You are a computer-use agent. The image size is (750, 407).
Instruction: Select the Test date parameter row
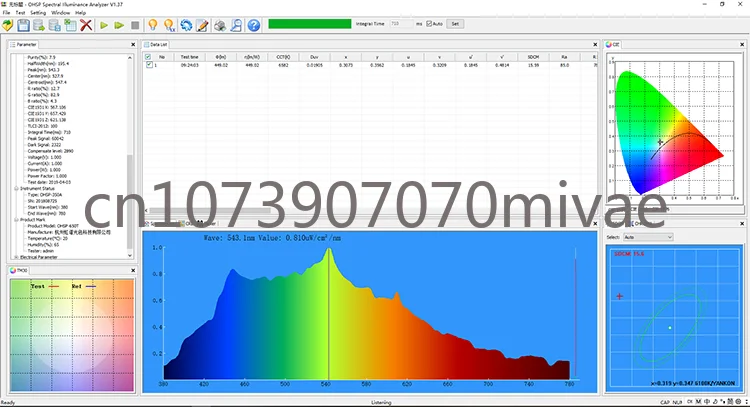coord(49,182)
